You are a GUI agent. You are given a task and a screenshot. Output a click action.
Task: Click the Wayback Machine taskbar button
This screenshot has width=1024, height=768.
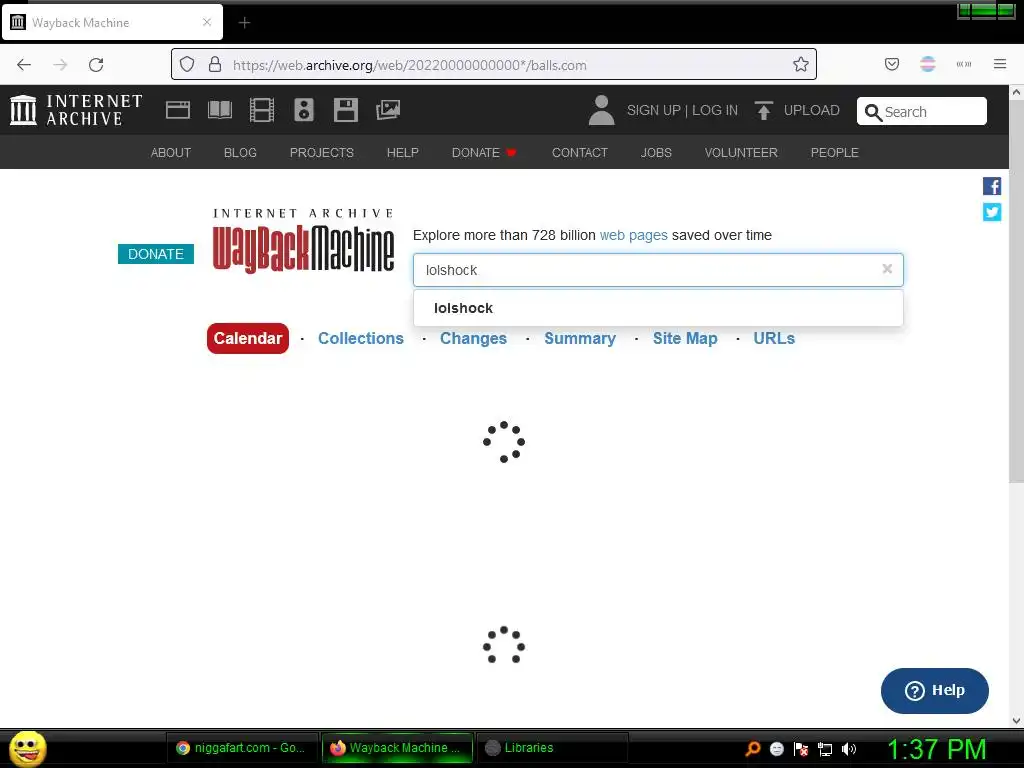[397, 748]
